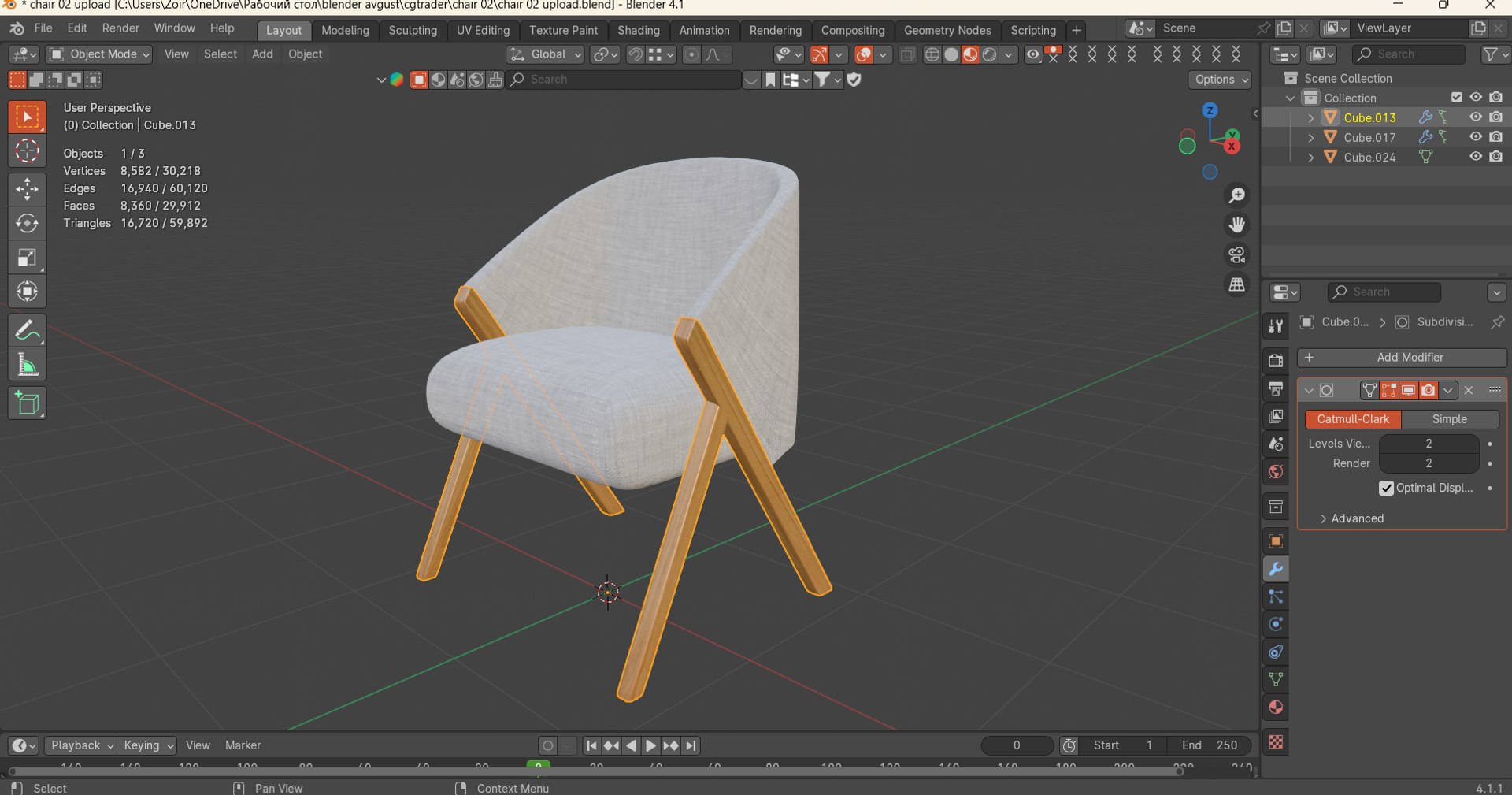
Task: Open the Render menu
Action: (x=120, y=28)
